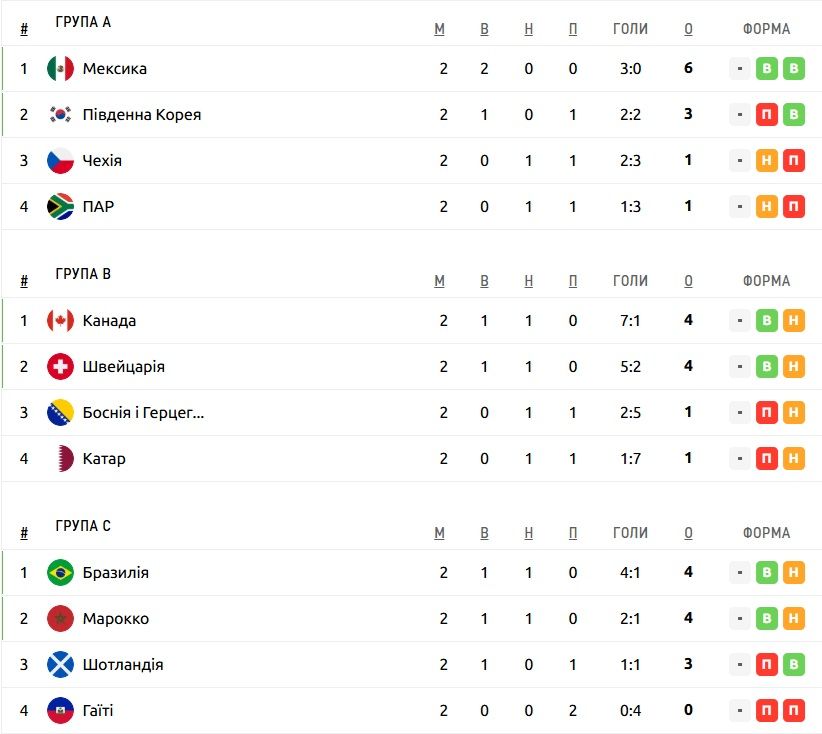The image size is (822, 734).
Task: Sort Group C by В wins column
Action: (484, 533)
